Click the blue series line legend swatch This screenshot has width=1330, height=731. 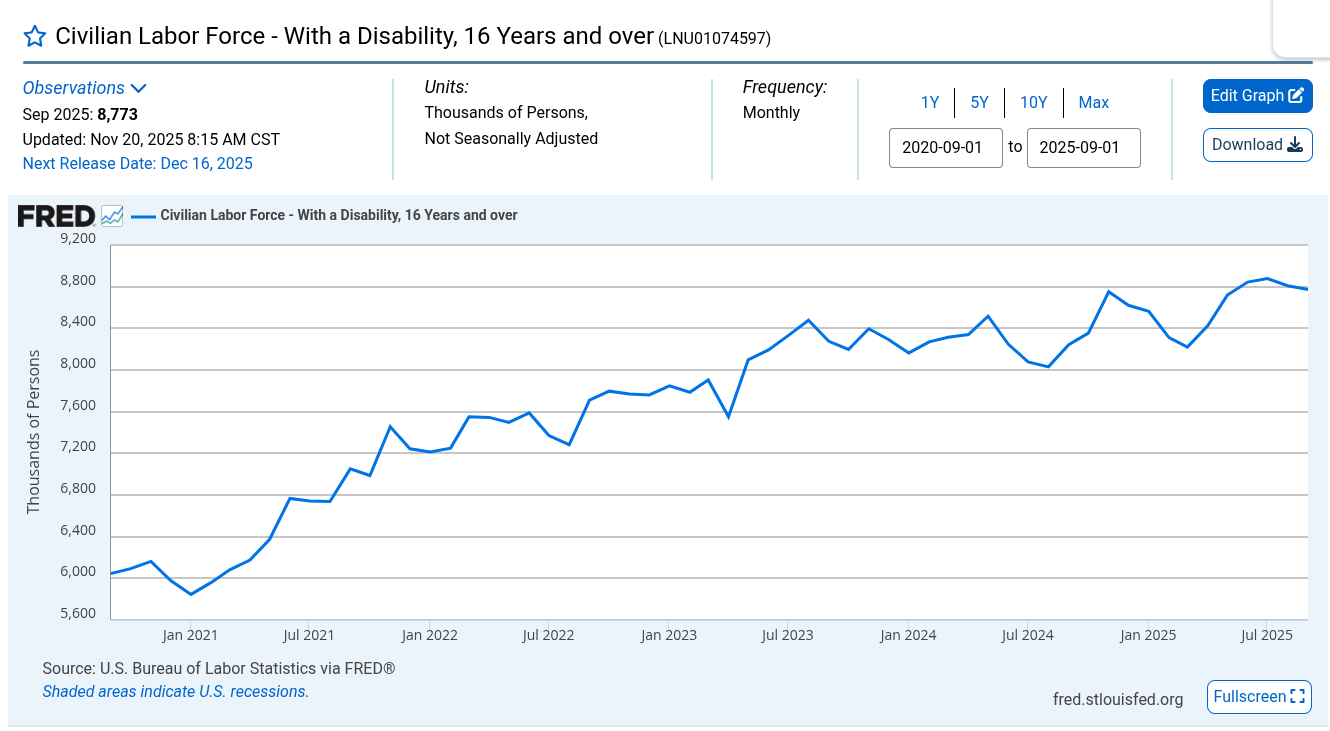pos(143,215)
